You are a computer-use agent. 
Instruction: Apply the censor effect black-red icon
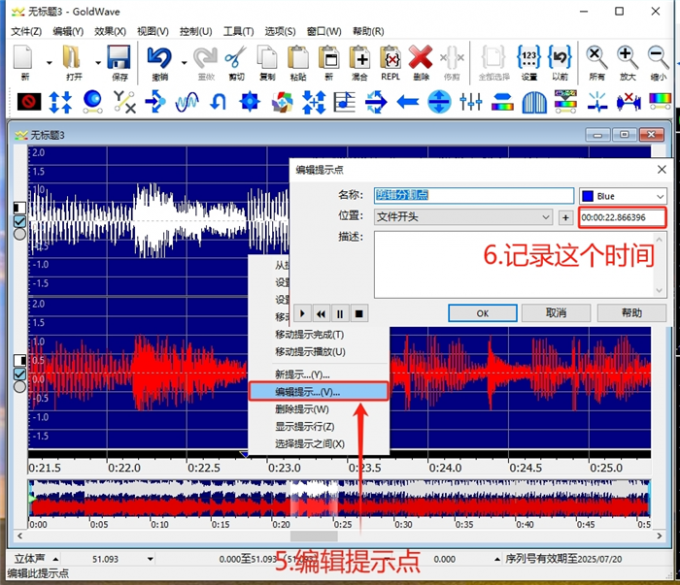tap(29, 102)
